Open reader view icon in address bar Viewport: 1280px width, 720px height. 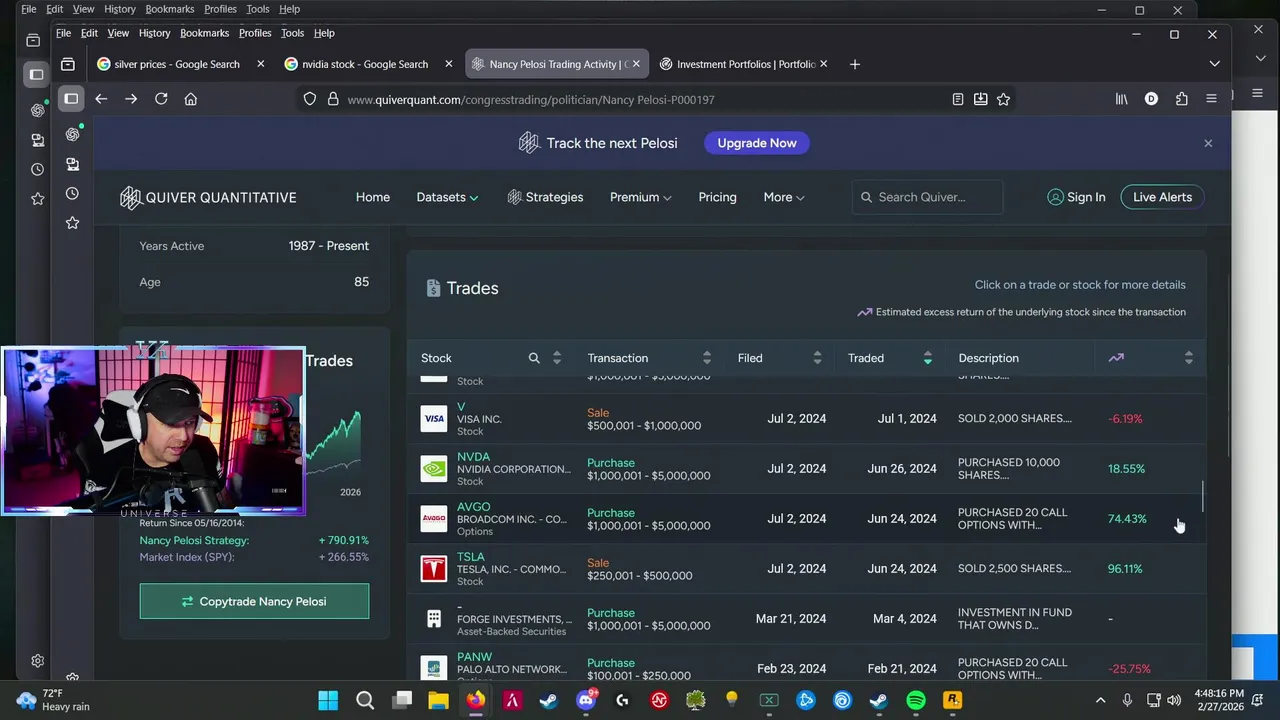pos(958,99)
